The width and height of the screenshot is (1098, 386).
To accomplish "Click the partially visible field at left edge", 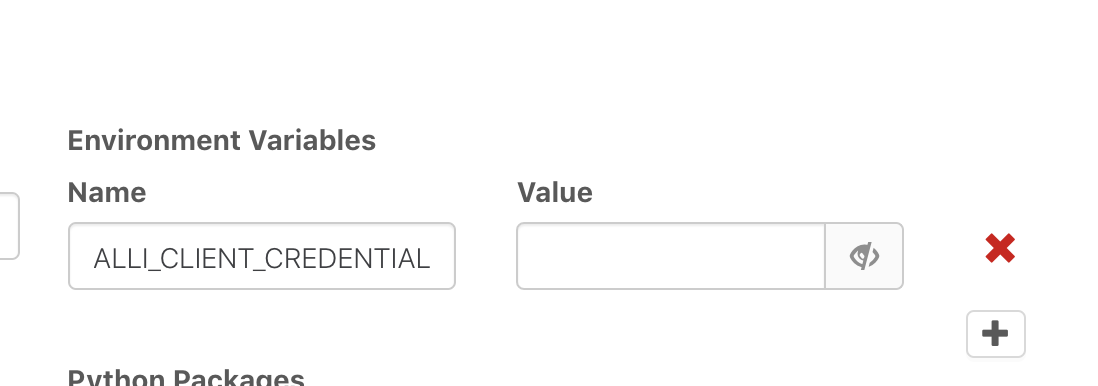I will [x=9, y=226].
